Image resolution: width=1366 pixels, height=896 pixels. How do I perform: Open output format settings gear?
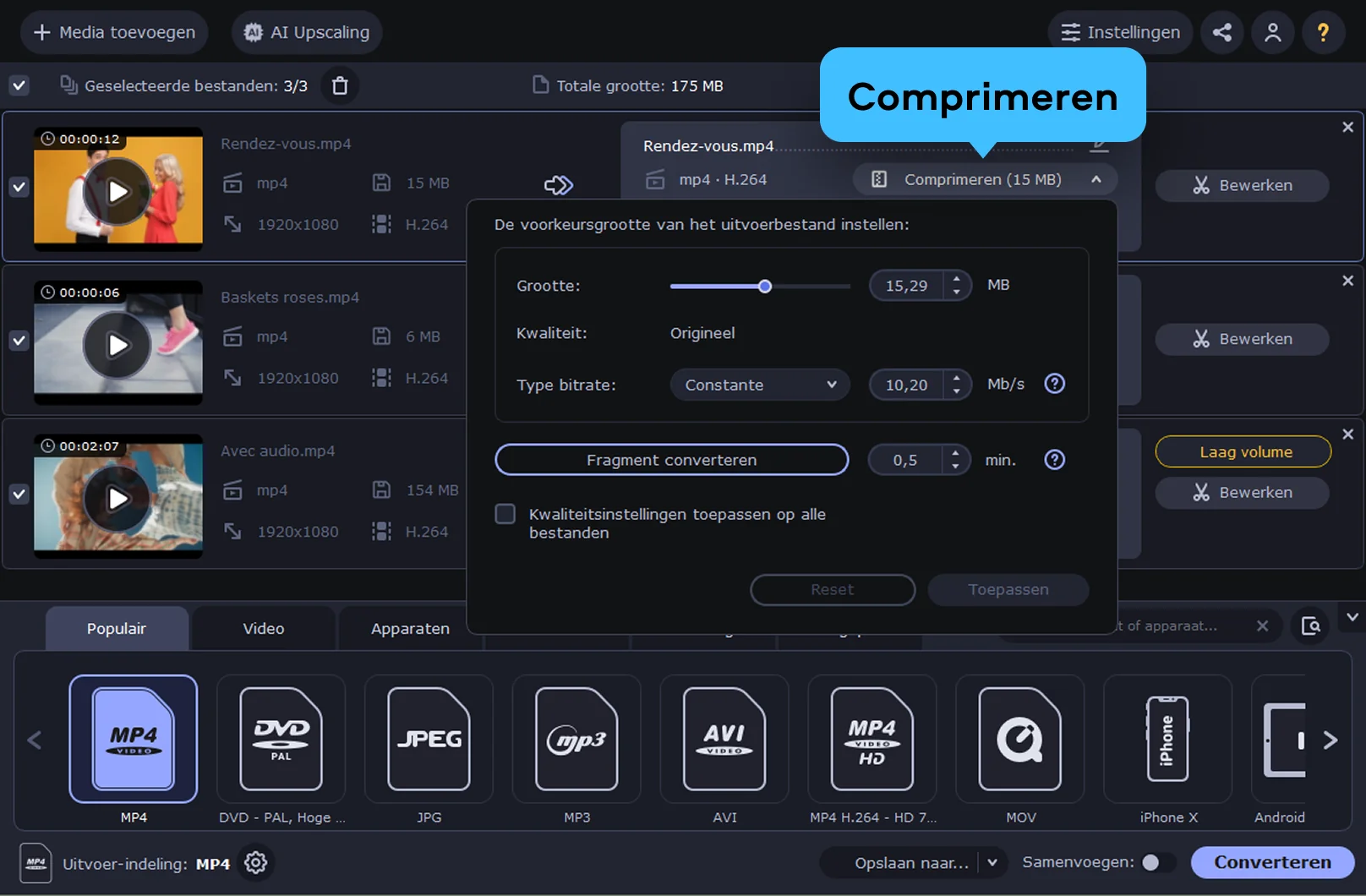[x=255, y=863]
